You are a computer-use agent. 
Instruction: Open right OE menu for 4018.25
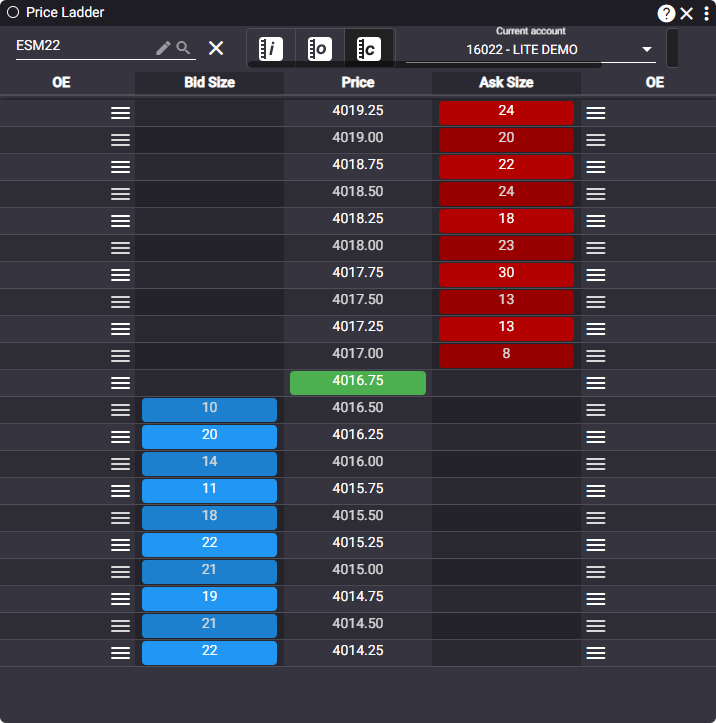tap(596, 221)
